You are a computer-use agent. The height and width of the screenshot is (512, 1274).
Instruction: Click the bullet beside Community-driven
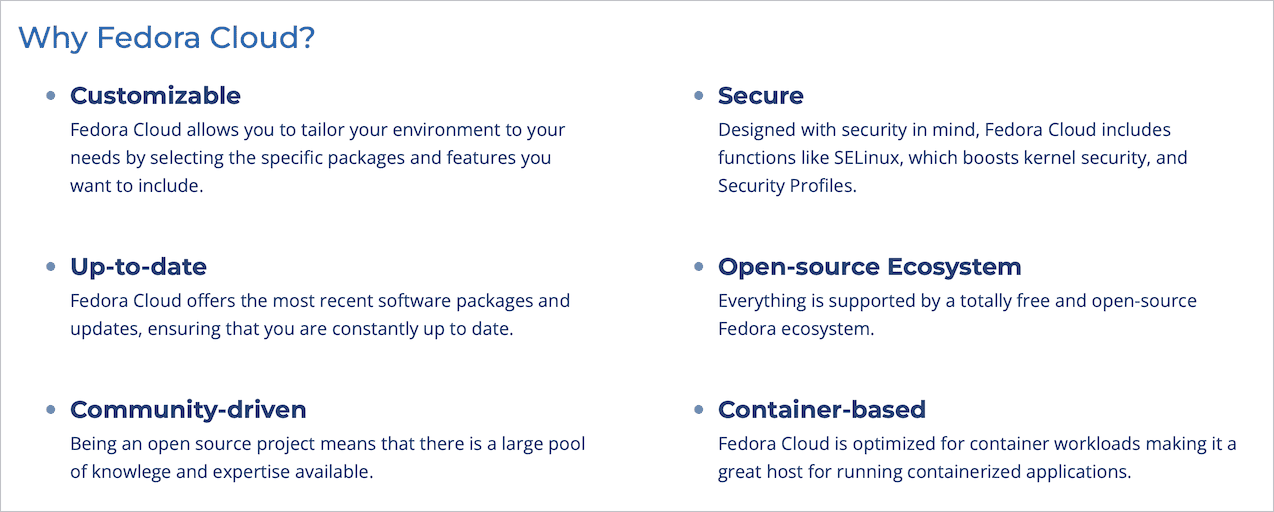pyautogui.click(x=51, y=410)
